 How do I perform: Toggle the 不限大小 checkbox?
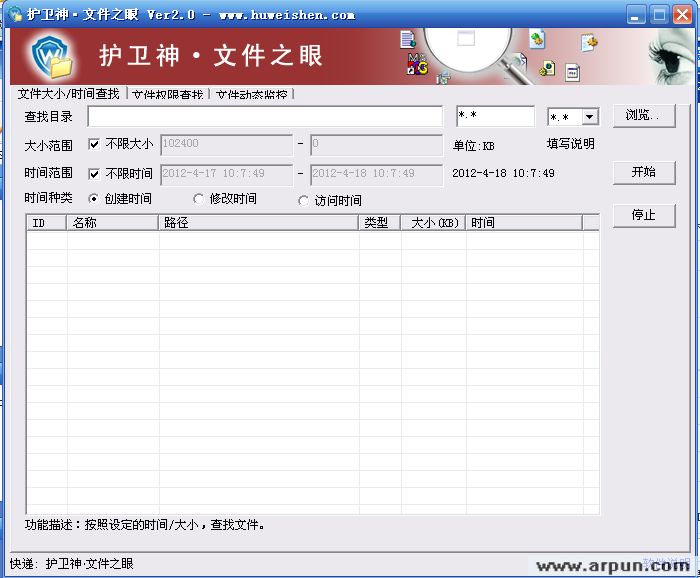click(95, 144)
